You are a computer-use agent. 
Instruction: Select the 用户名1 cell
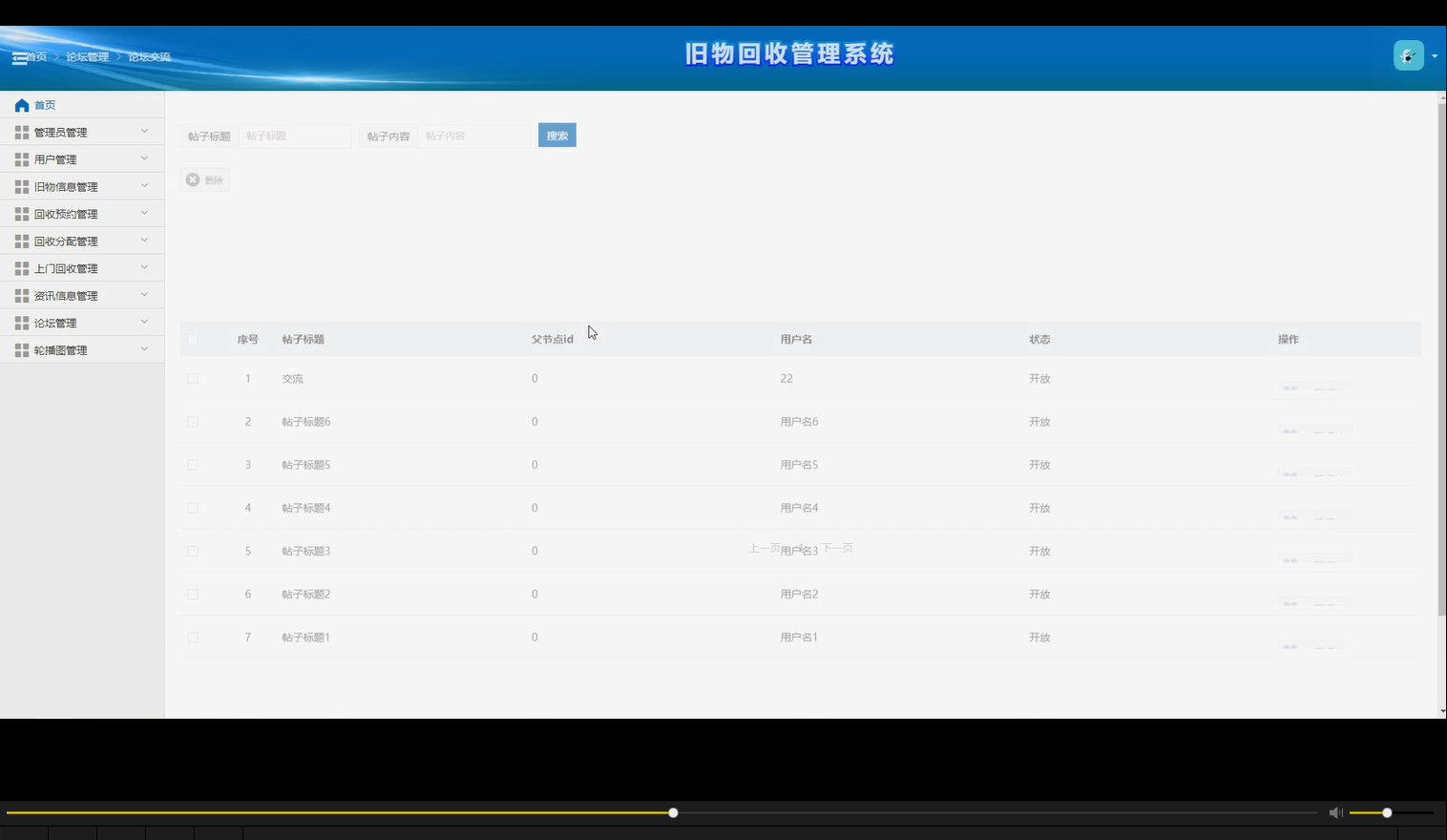click(x=799, y=637)
